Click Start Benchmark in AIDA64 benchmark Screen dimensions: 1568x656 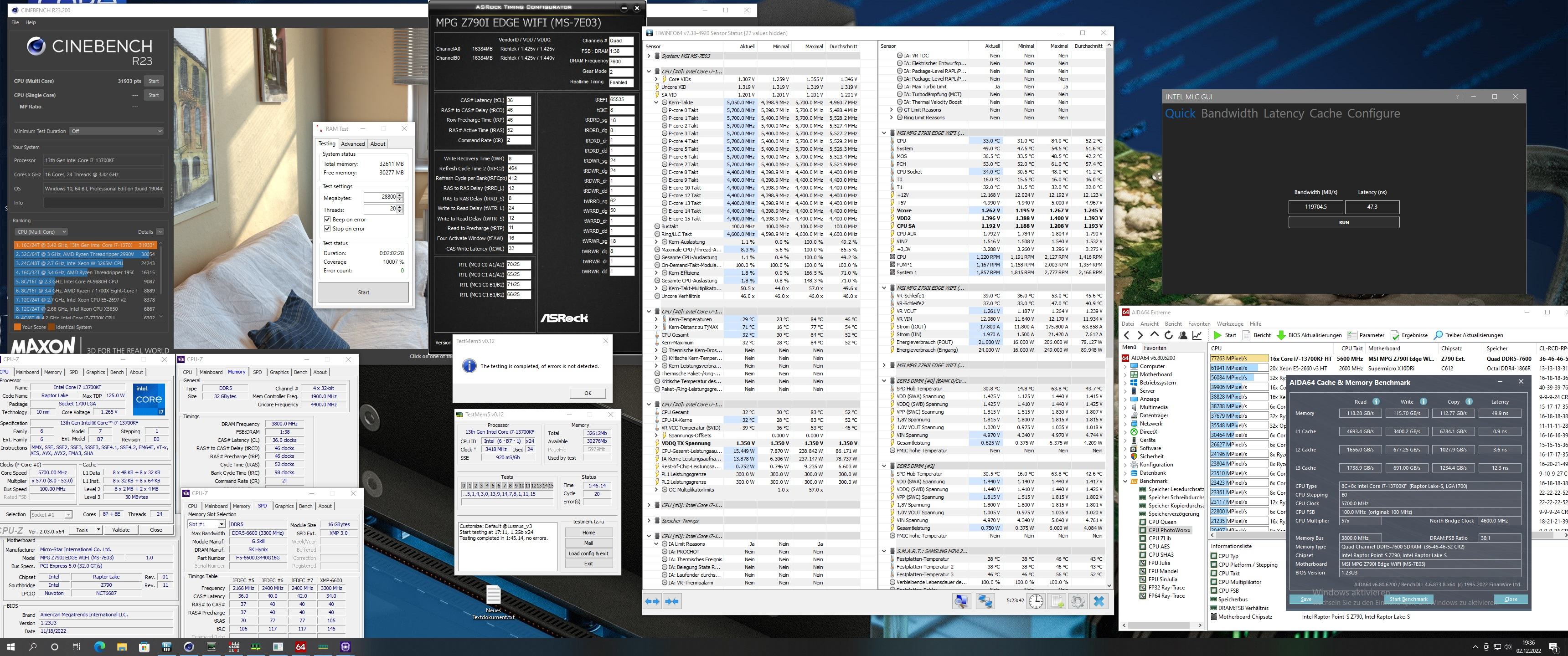click(x=1408, y=599)
